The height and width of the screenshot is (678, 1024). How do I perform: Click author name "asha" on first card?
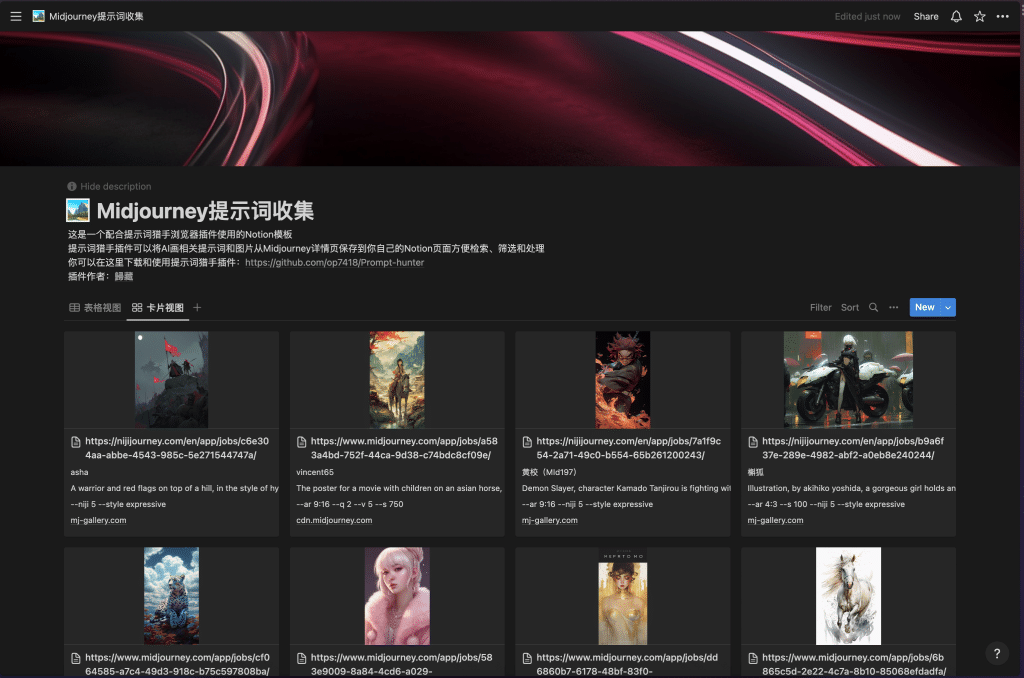[79, 472]
